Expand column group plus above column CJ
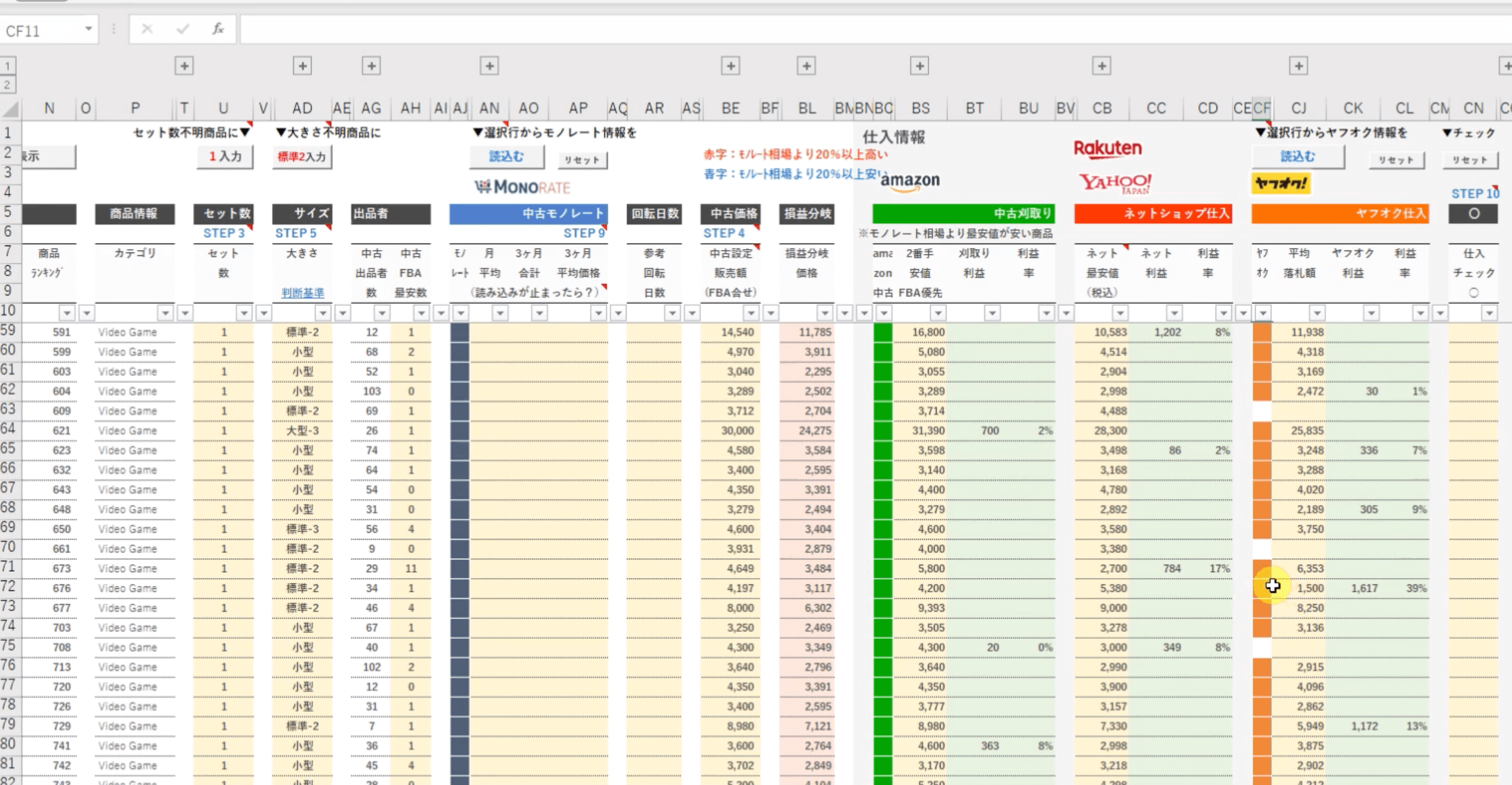This screenshot has width=1512, height=785. (x=1298, y=66)
